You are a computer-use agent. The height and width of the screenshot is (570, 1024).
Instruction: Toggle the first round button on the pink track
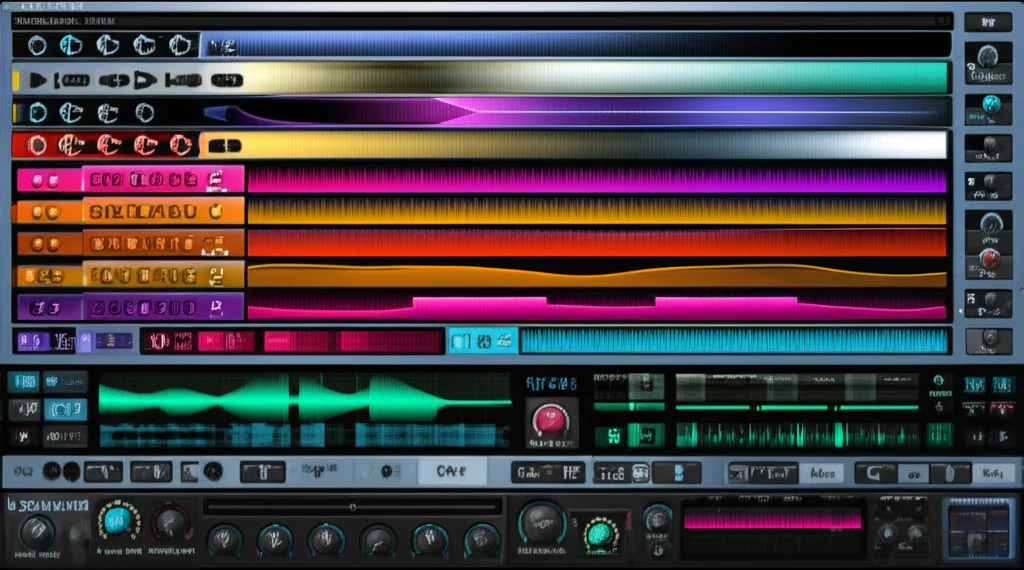38,181
